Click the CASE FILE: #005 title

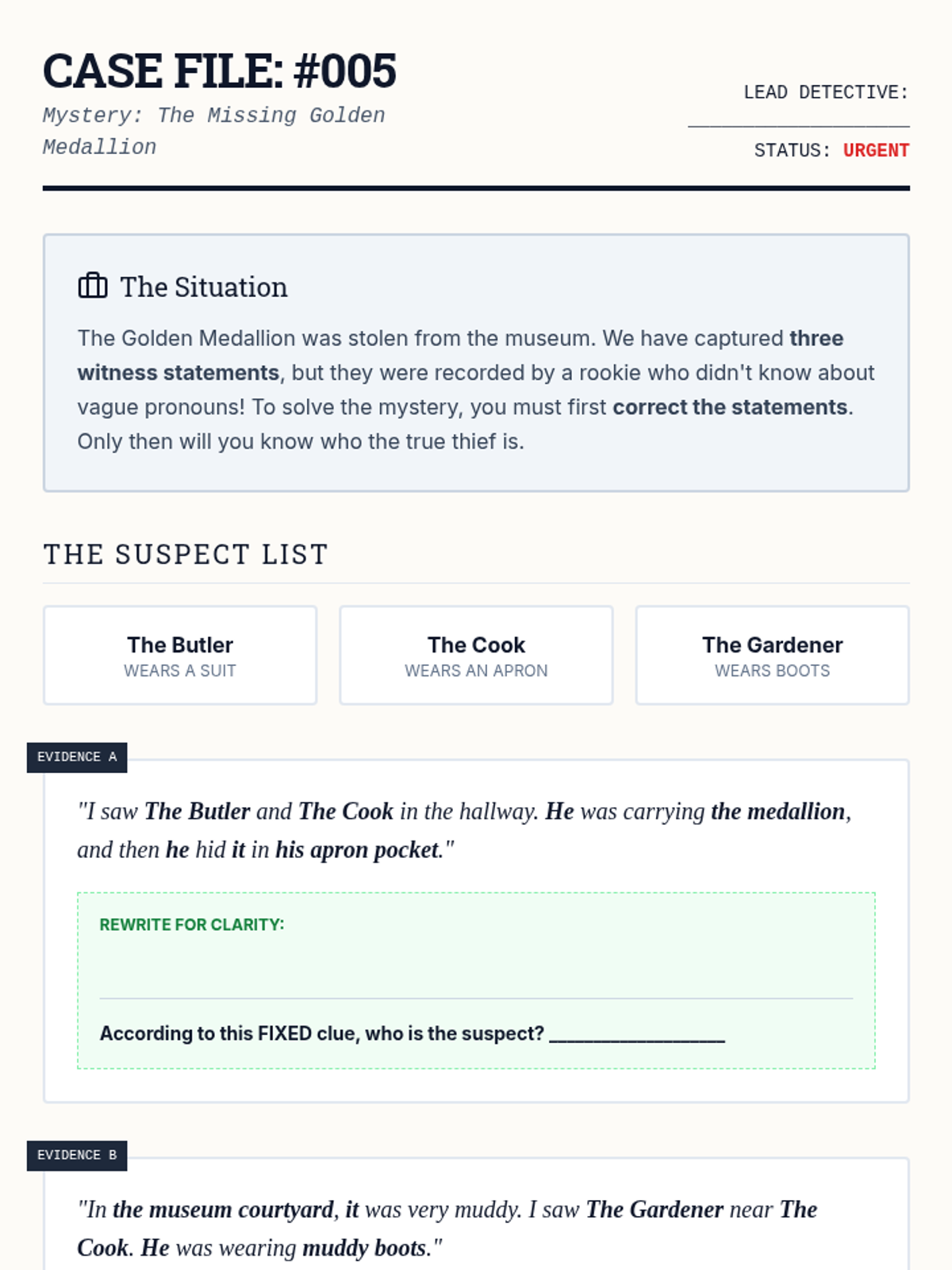(x=219, y=71)
